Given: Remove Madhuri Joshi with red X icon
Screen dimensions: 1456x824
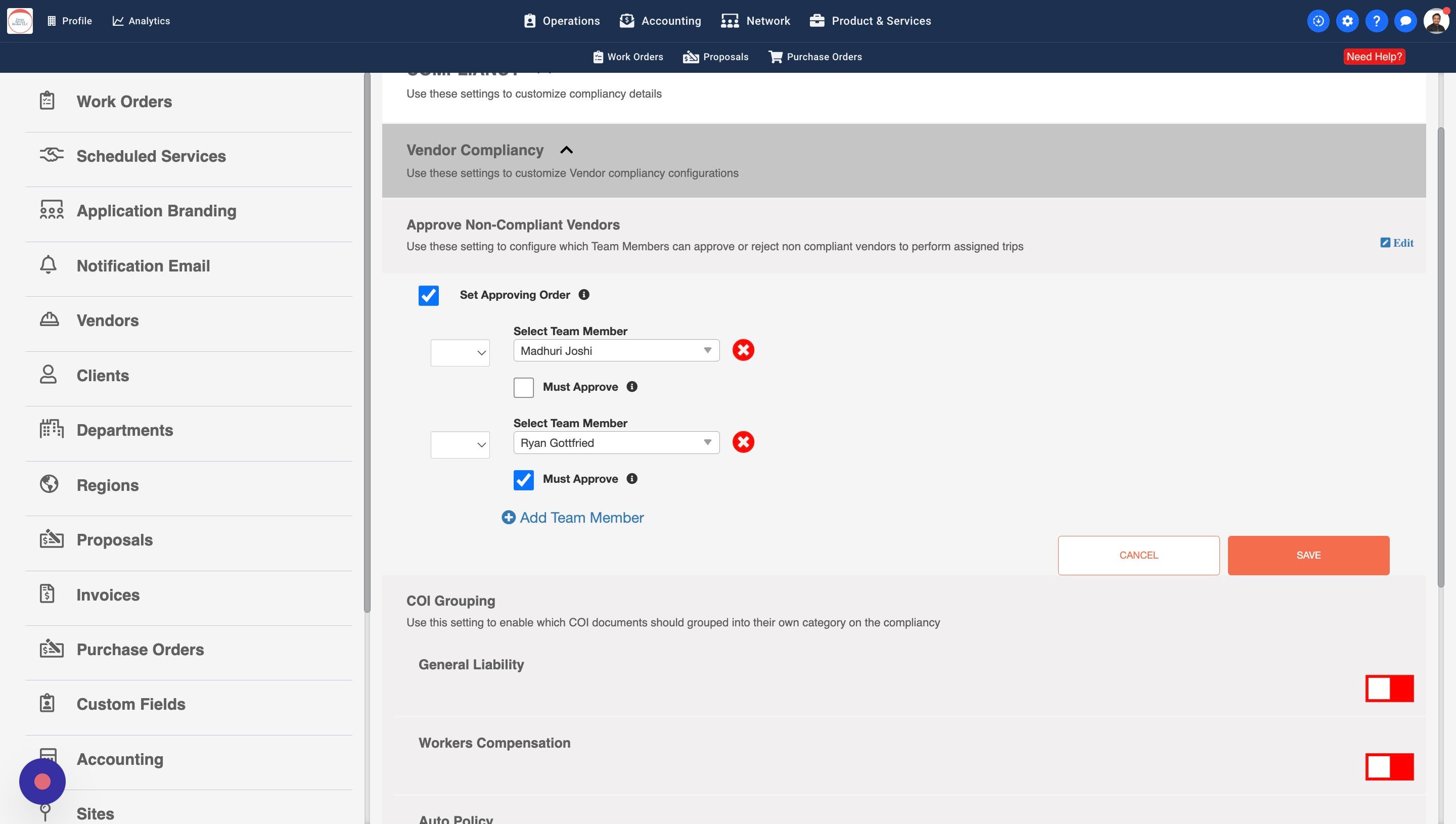Looking at the screenshot, I should 743,350.
